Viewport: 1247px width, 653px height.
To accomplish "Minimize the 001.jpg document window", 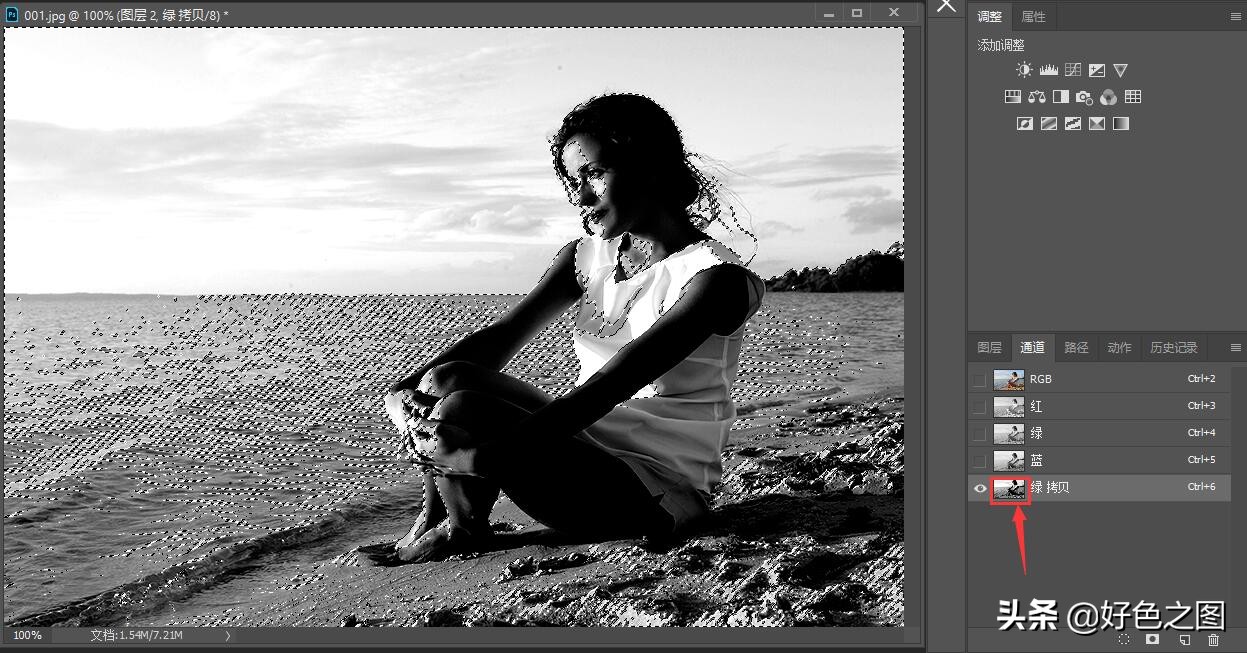I will pyautogui.click(x=828, y=13).
